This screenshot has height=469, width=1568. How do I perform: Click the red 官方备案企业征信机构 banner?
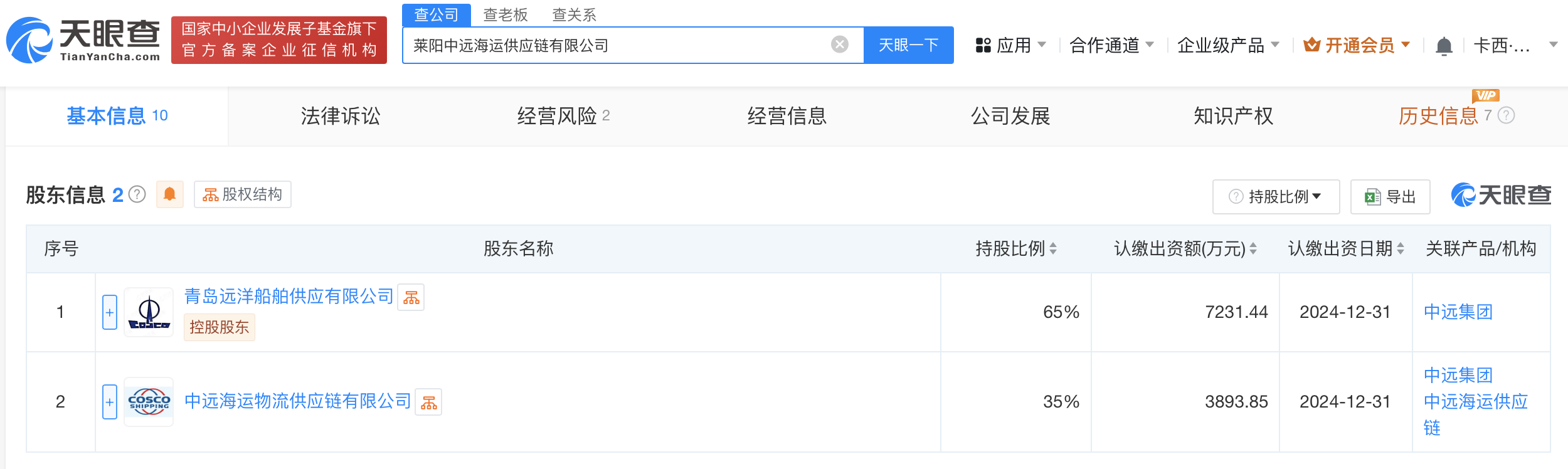pyautogui.click(x=279, y=40)
